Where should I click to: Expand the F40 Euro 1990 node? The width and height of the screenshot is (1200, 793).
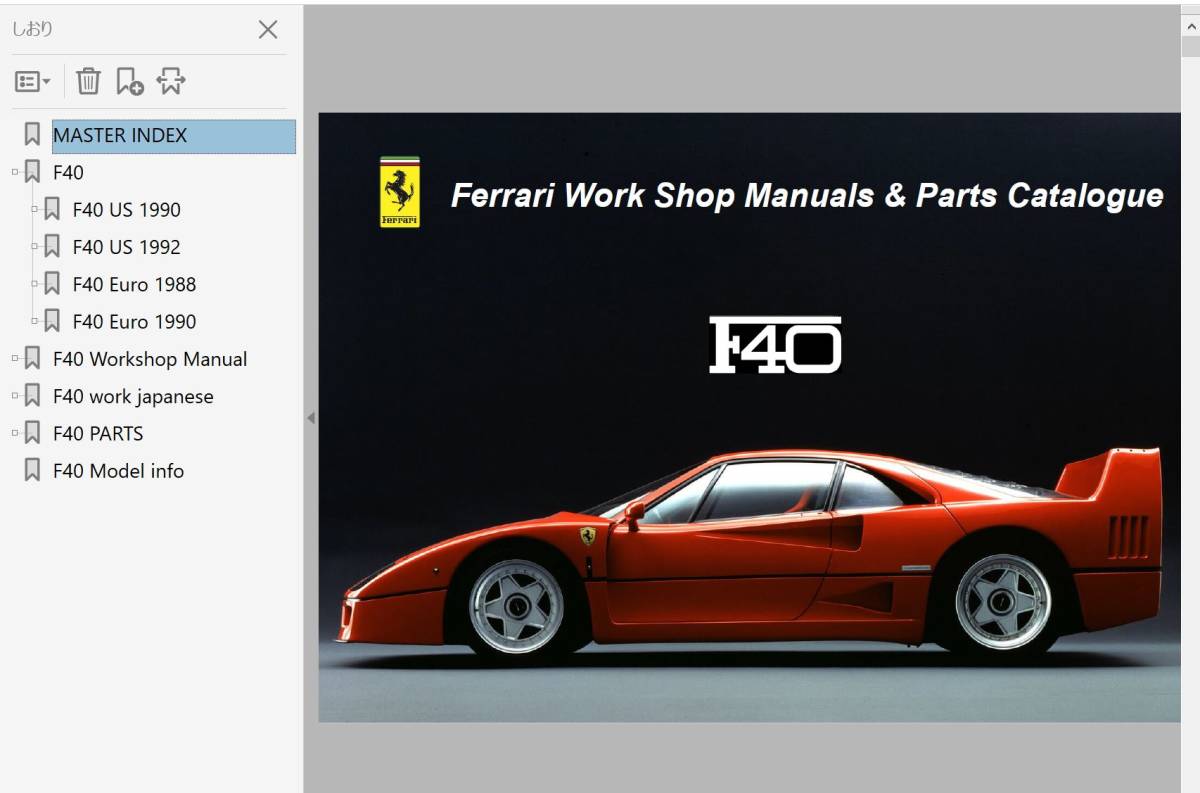point(35,321)
